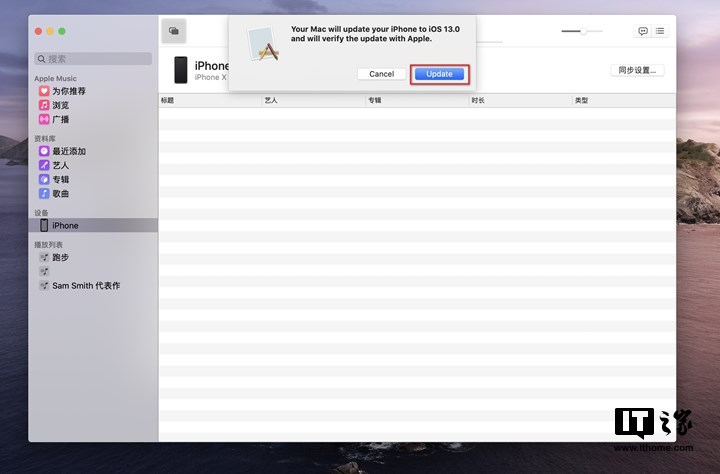Screen dimensions: 720x474
Task: Sort by the 标题 column header
Action: click(210, 100)
